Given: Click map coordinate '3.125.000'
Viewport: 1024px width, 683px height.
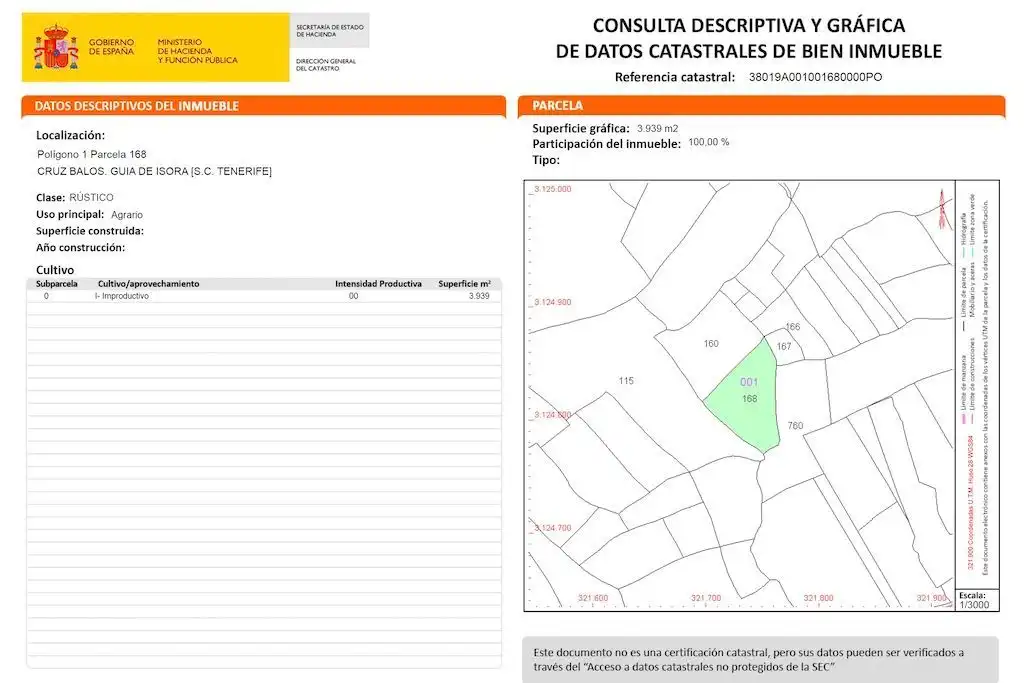Looking at the screenshot, I should pos(552,189).
